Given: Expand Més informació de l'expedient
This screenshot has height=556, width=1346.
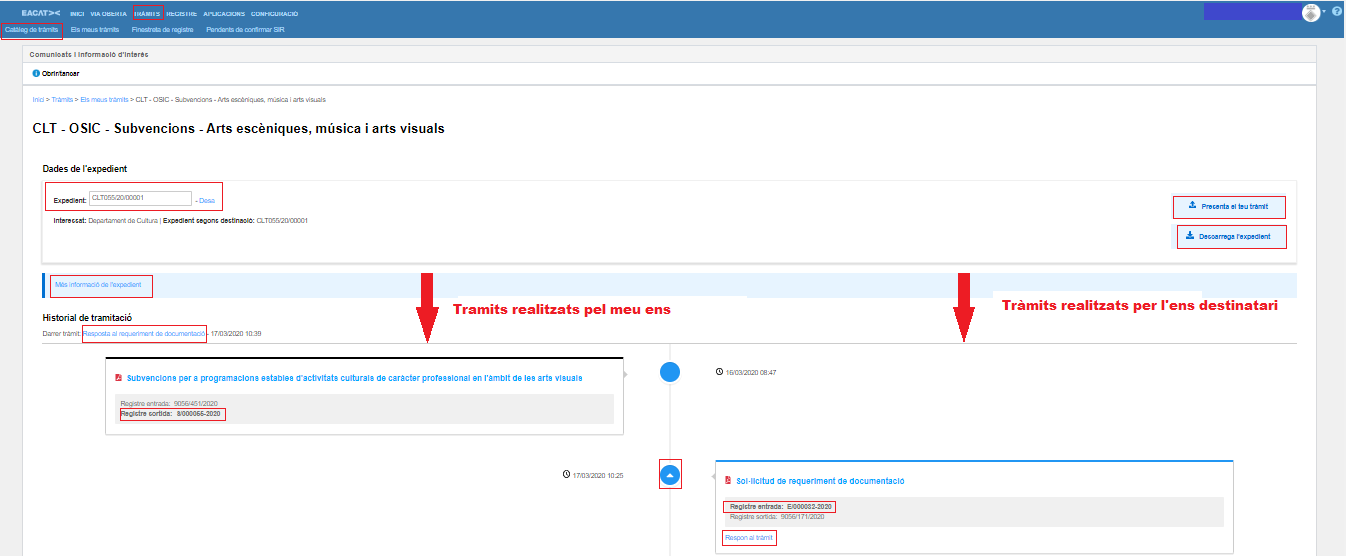Looking at the screenshot, I should click(98, 285).
